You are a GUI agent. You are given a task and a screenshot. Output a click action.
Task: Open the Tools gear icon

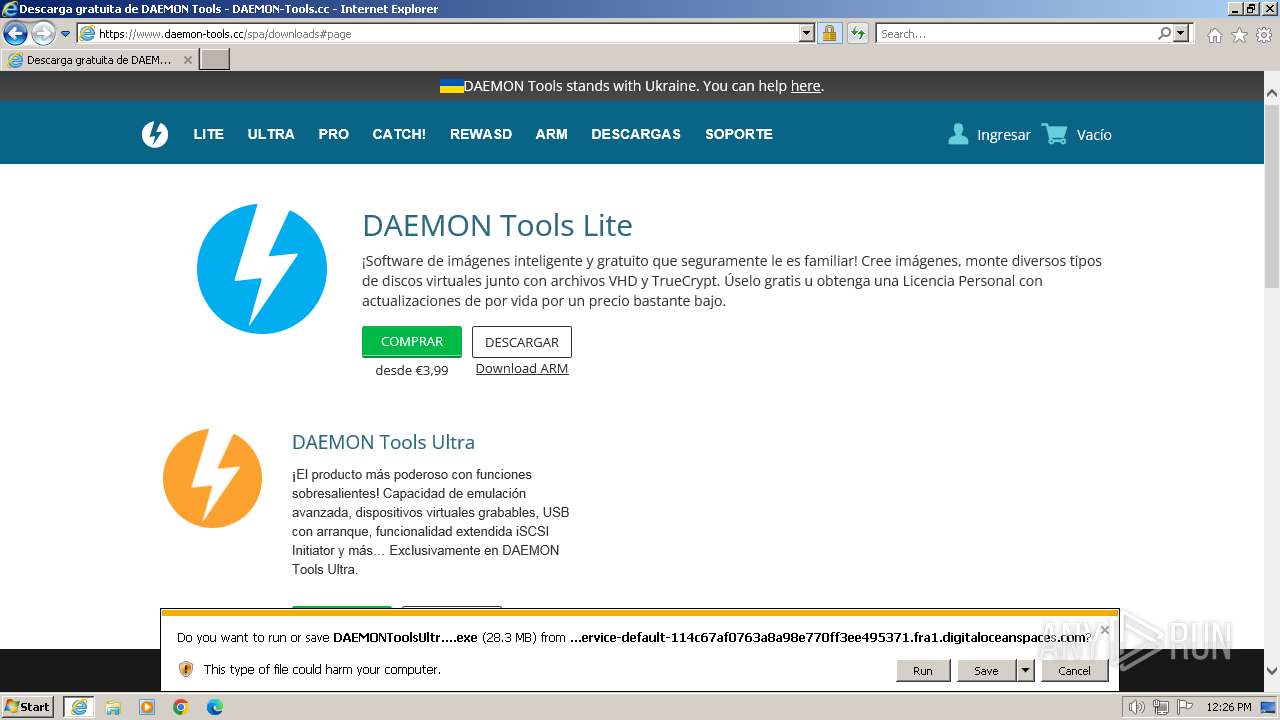[x=1264, y=35]
